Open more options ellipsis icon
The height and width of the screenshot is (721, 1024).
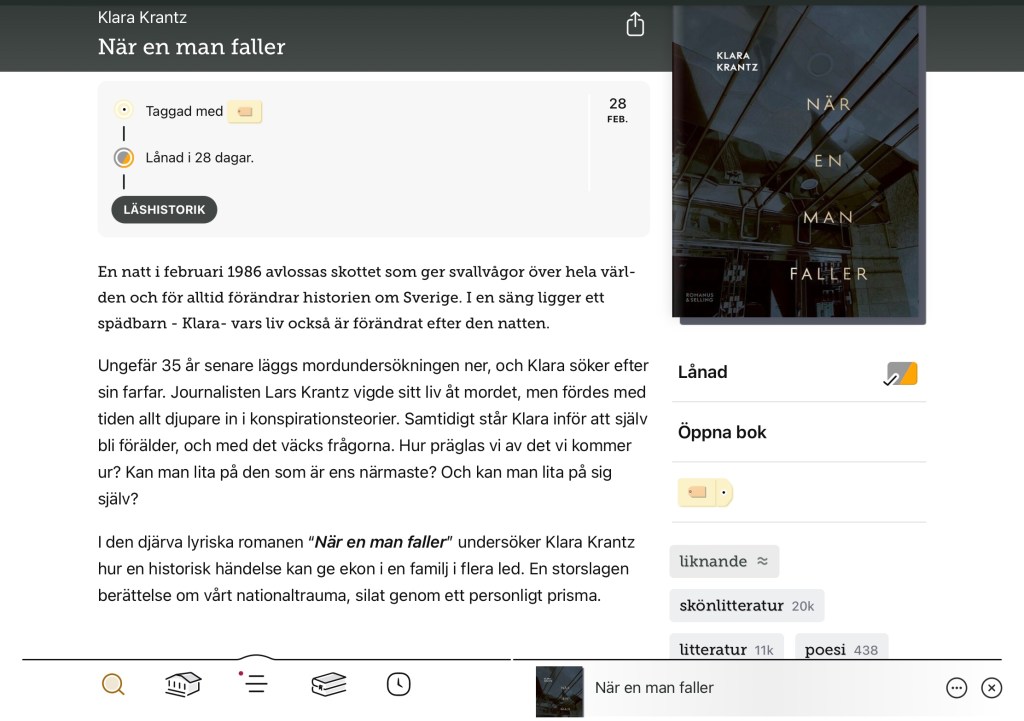pyautogui.click(x=956, y=688)
